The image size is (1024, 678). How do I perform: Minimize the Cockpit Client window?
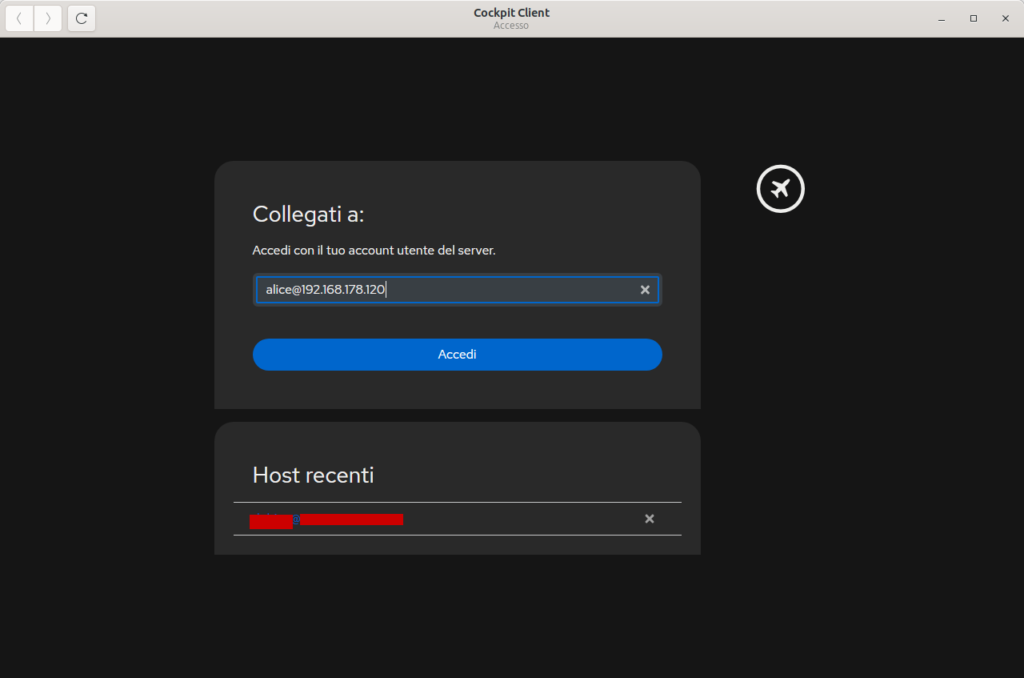(941, 18)
